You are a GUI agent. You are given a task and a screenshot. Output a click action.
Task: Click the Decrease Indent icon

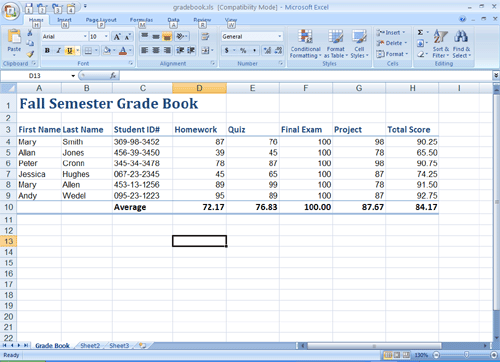point(180,50)
